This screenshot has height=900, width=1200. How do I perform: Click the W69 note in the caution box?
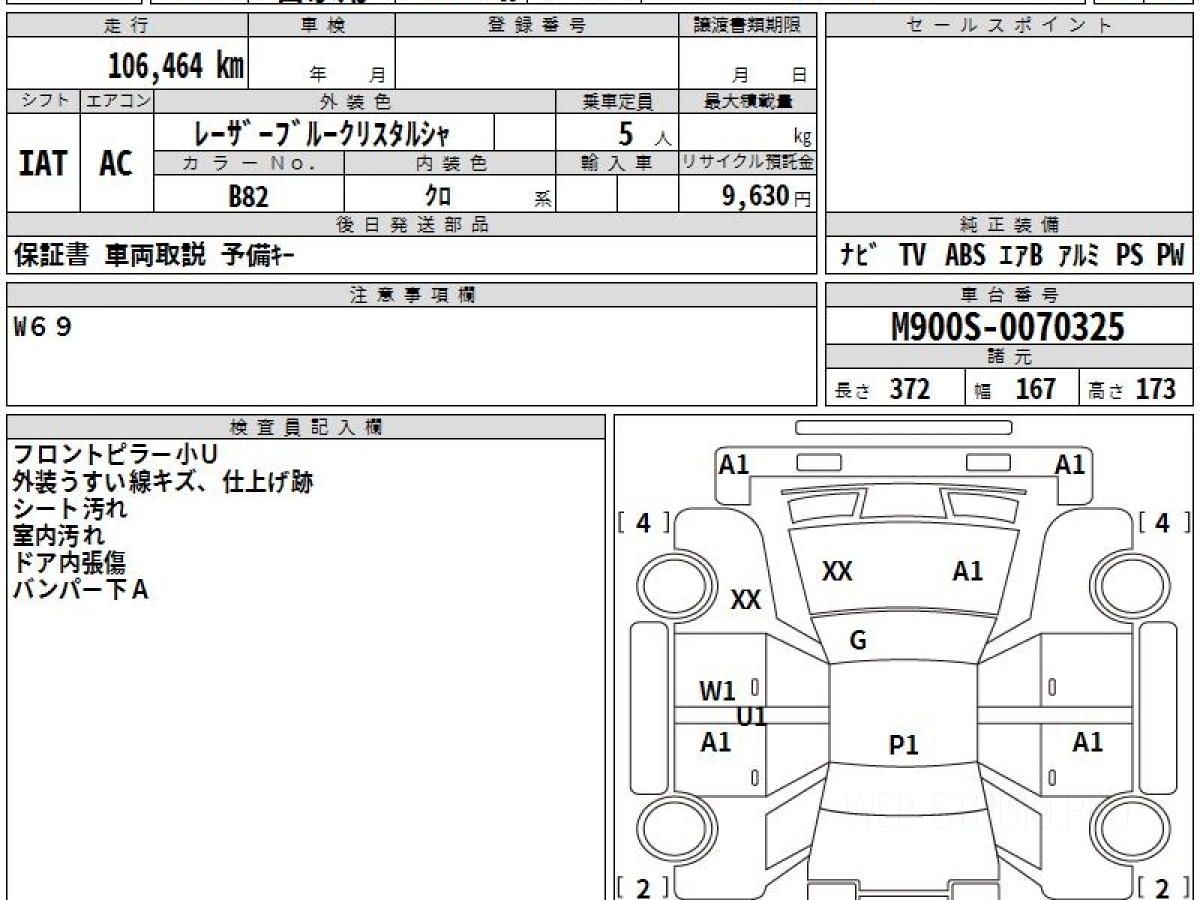pos(43,327)
